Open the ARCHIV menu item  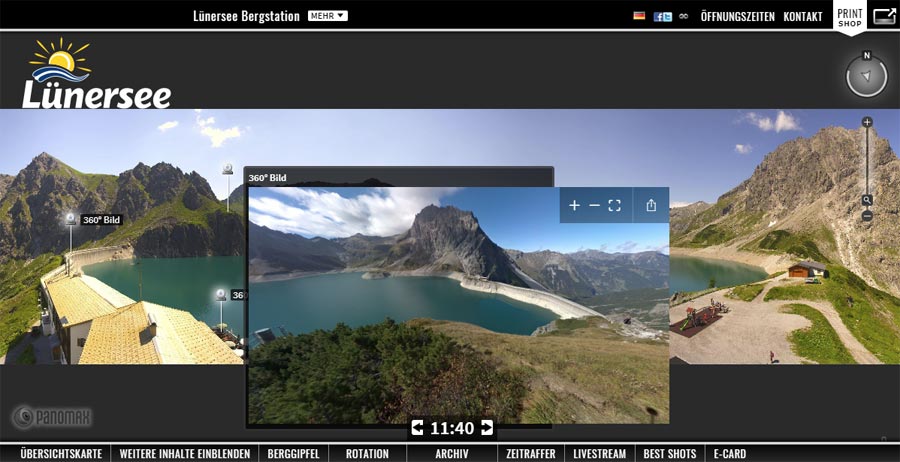452,453
